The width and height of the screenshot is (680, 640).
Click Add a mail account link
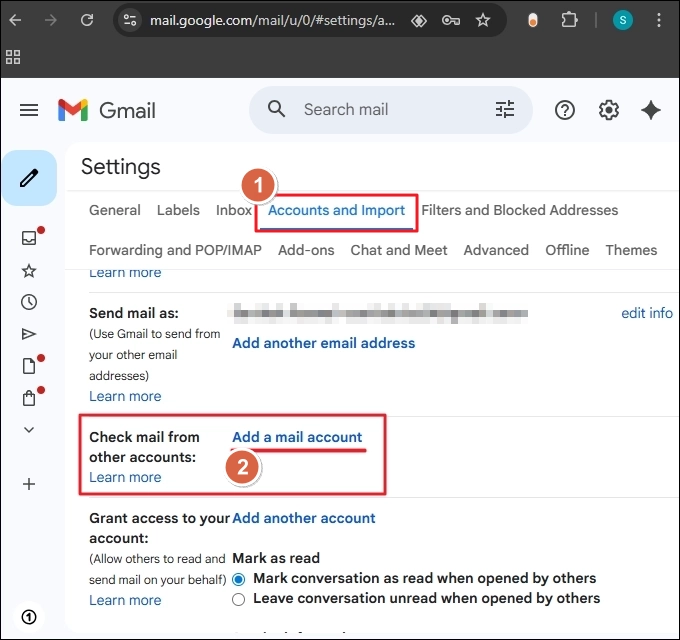[x=297, y=437]
